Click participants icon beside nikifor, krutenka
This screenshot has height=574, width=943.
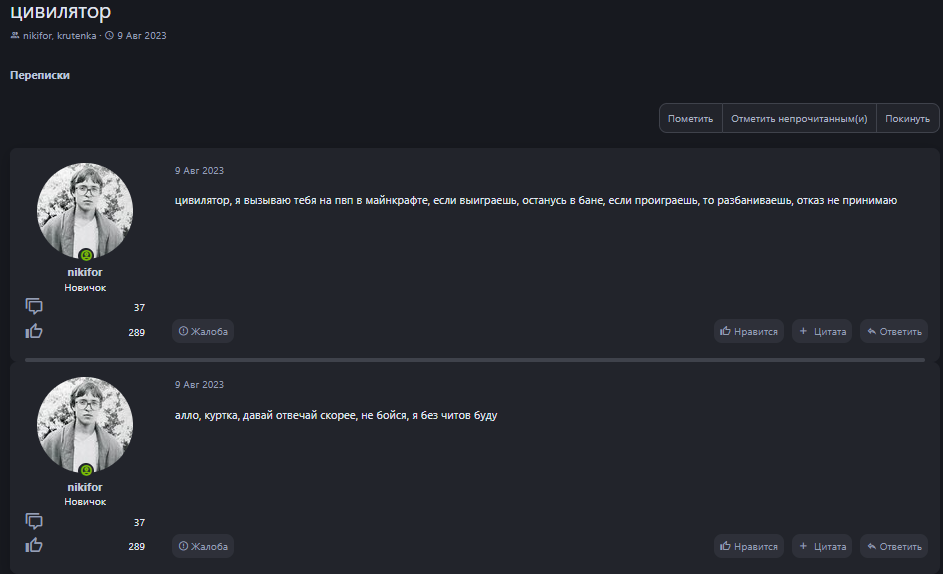(x=15, y=36)
